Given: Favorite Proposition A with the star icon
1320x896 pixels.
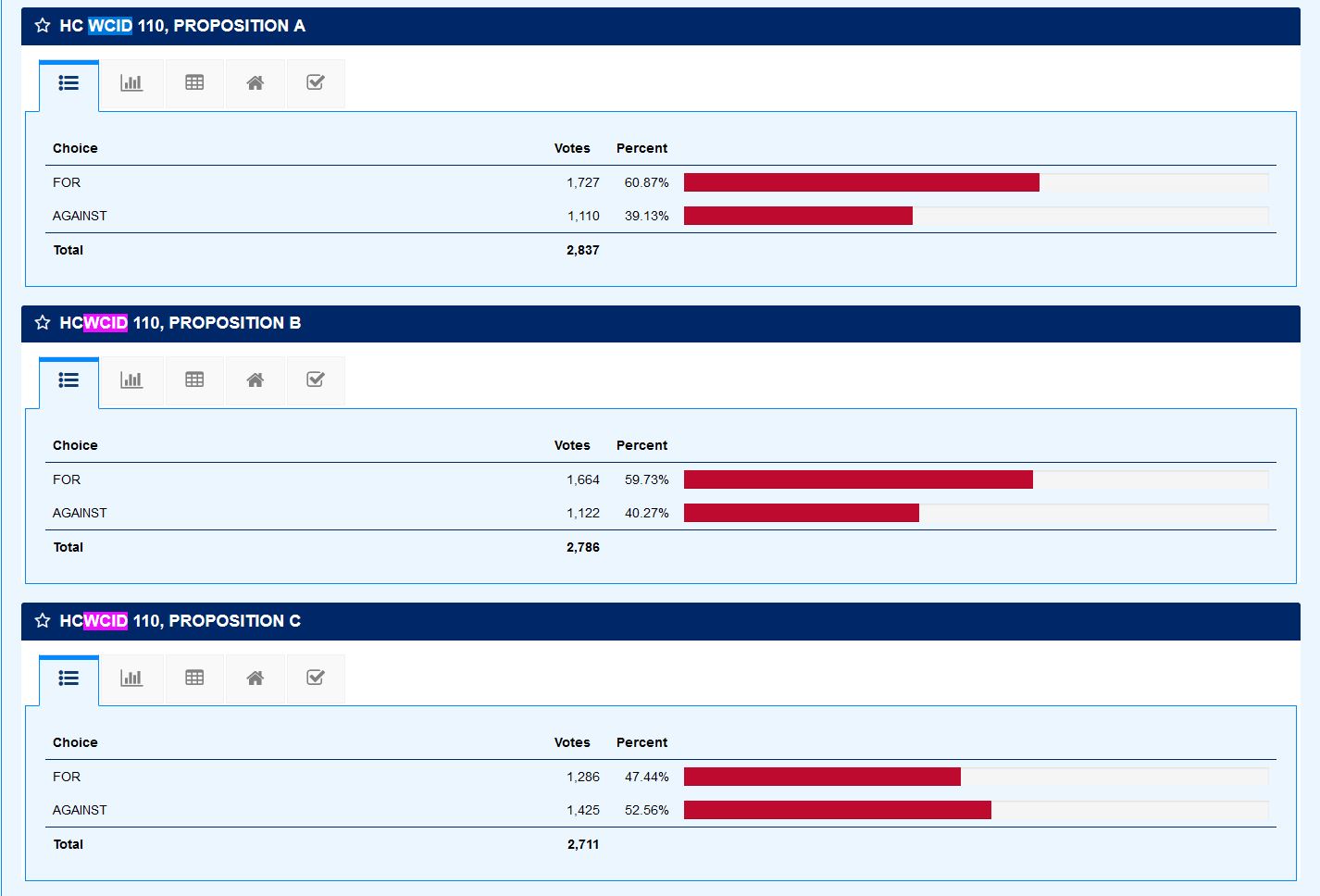Looking at the screenshot, I should pyautogui.click(x=43, y=26).
